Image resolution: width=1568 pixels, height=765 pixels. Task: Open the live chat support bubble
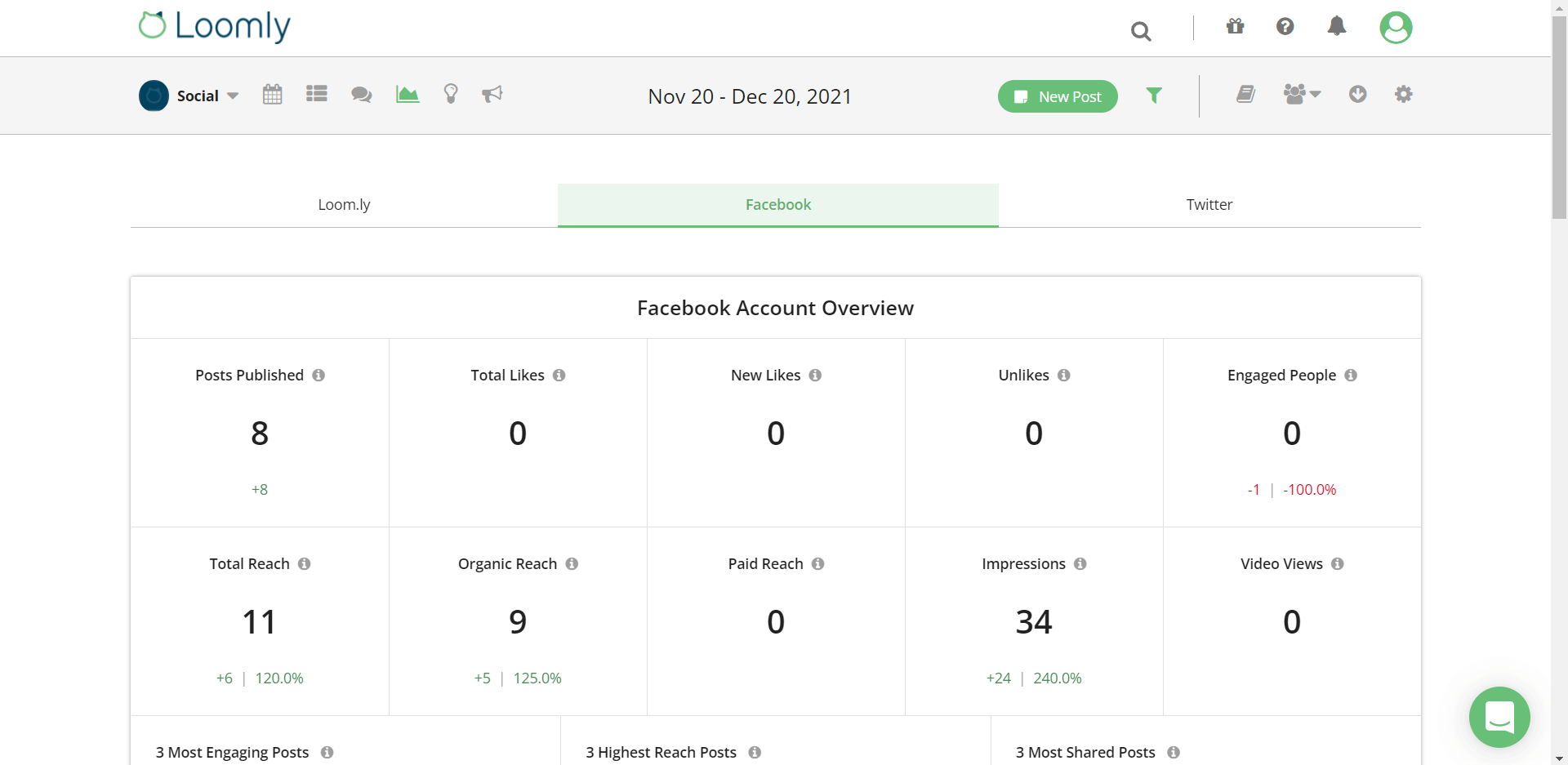1499,717
